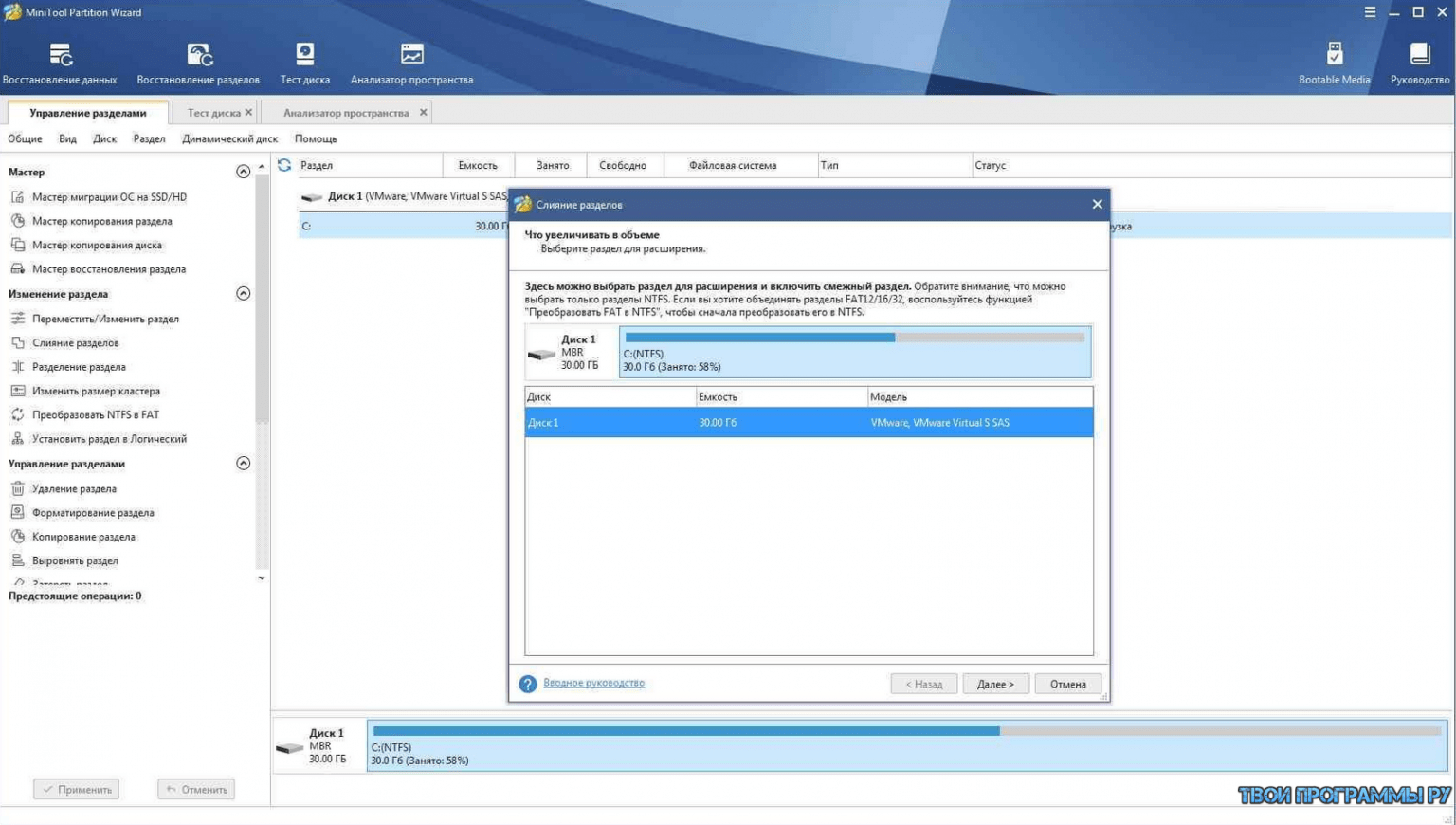Click the Далее > button
The image size is (1456, 825).
point(995,684)
